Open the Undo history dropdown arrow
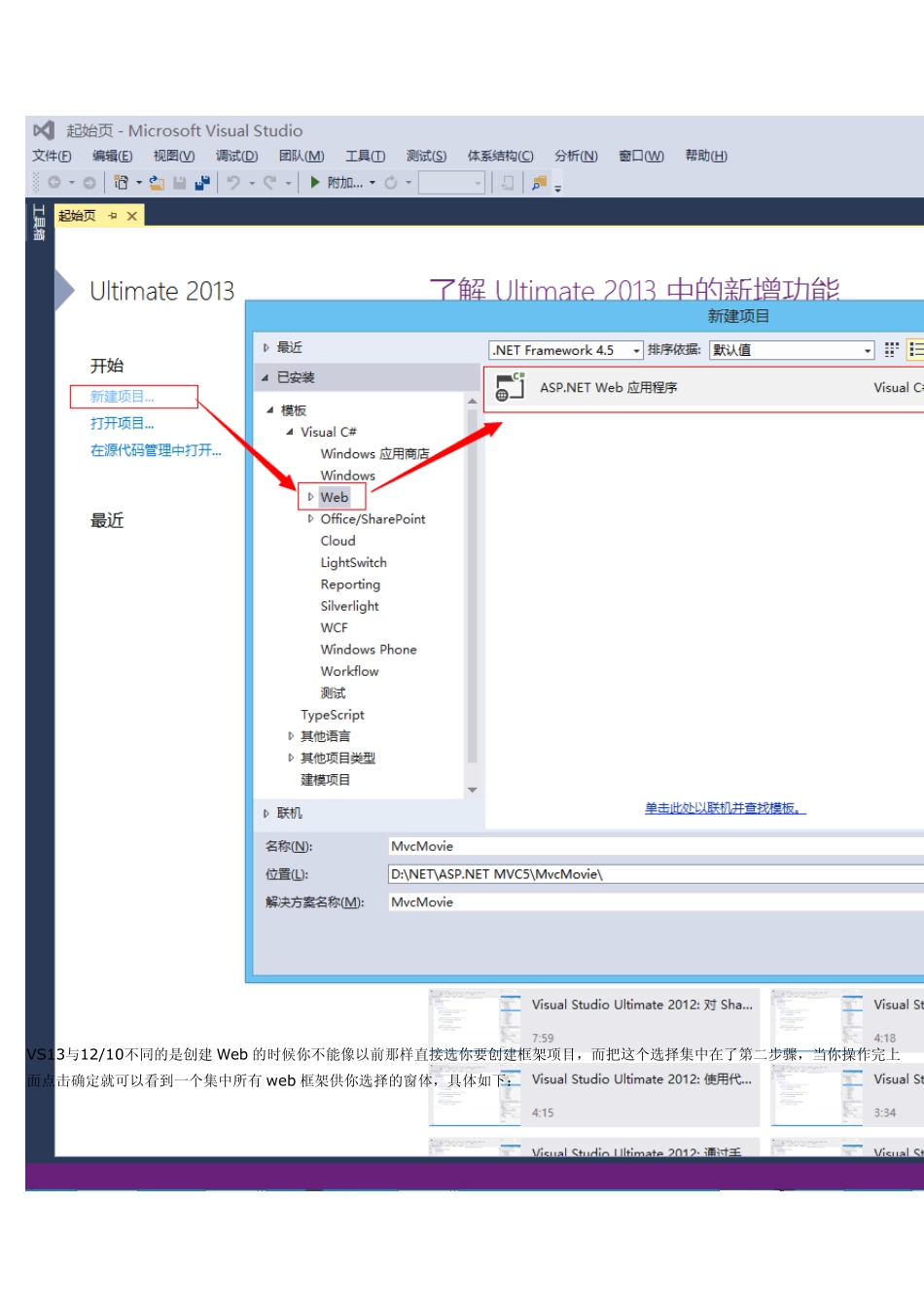Viewport: 924px width, 1307px height. [x=252, y=182]
